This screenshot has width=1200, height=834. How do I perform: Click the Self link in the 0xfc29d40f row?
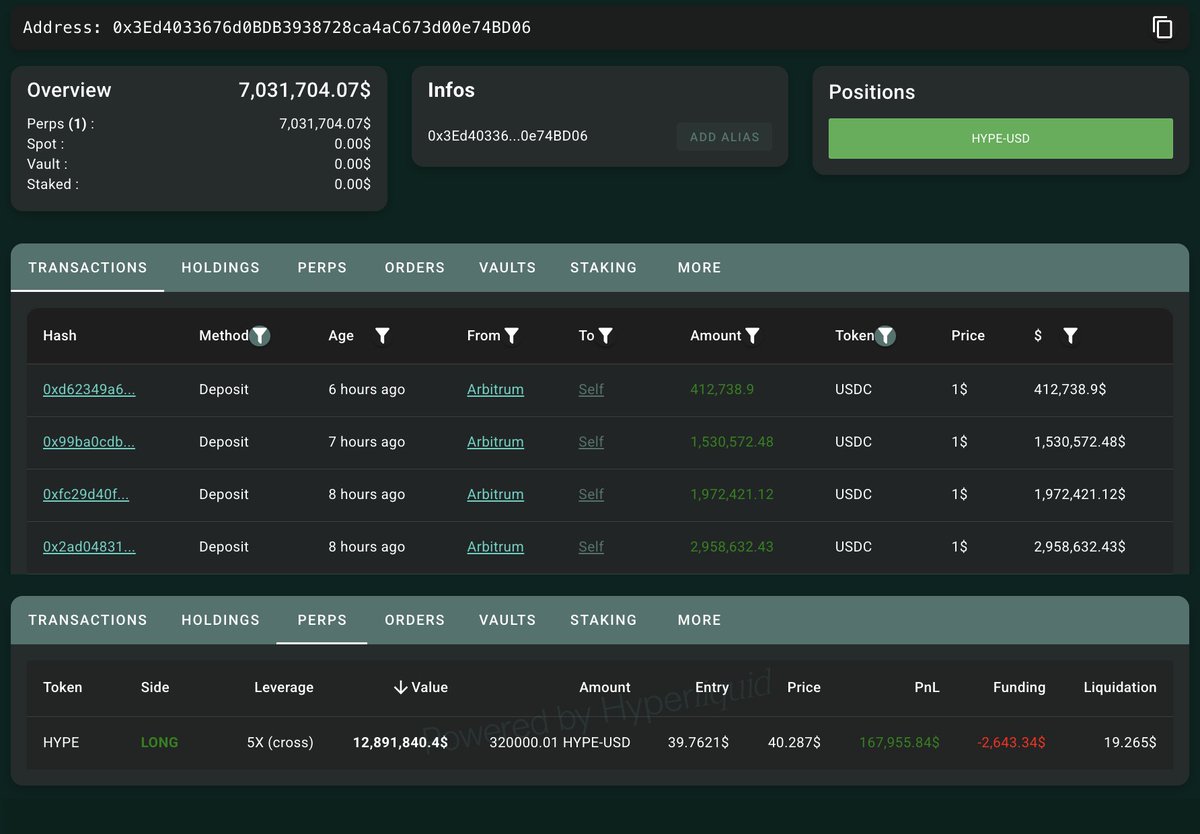pos(591,495)
